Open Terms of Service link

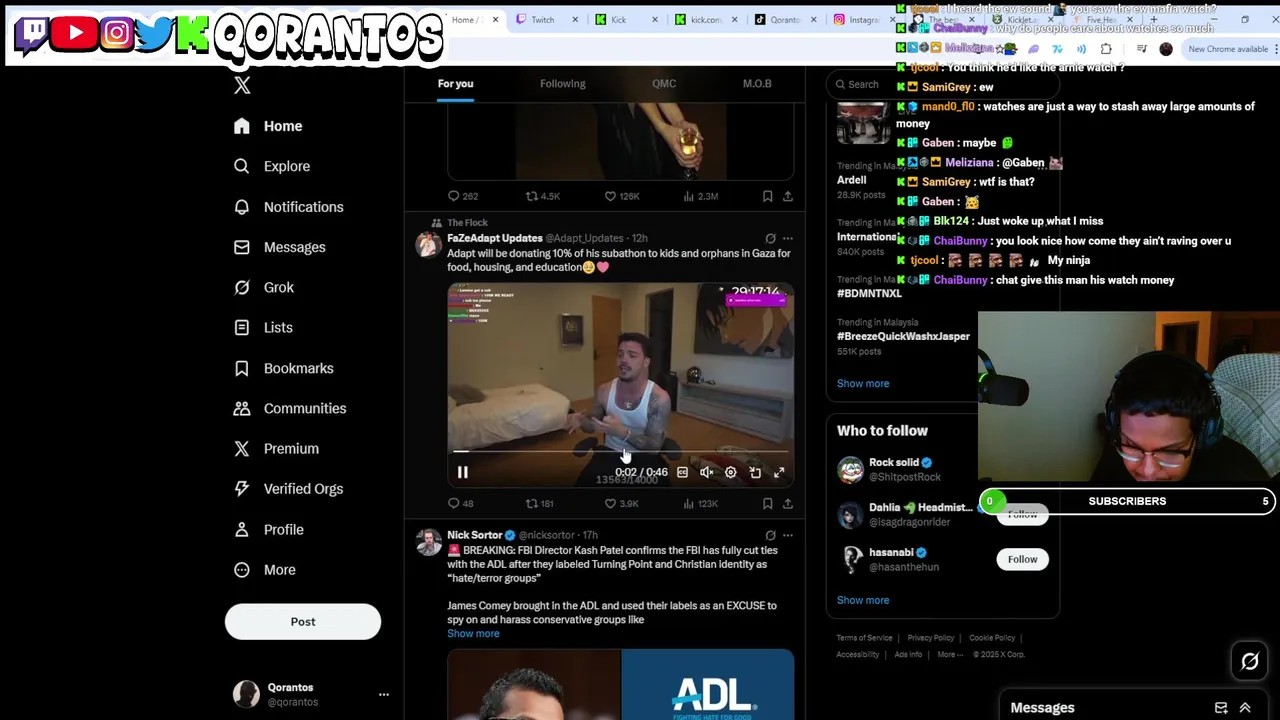coord(864,638)
